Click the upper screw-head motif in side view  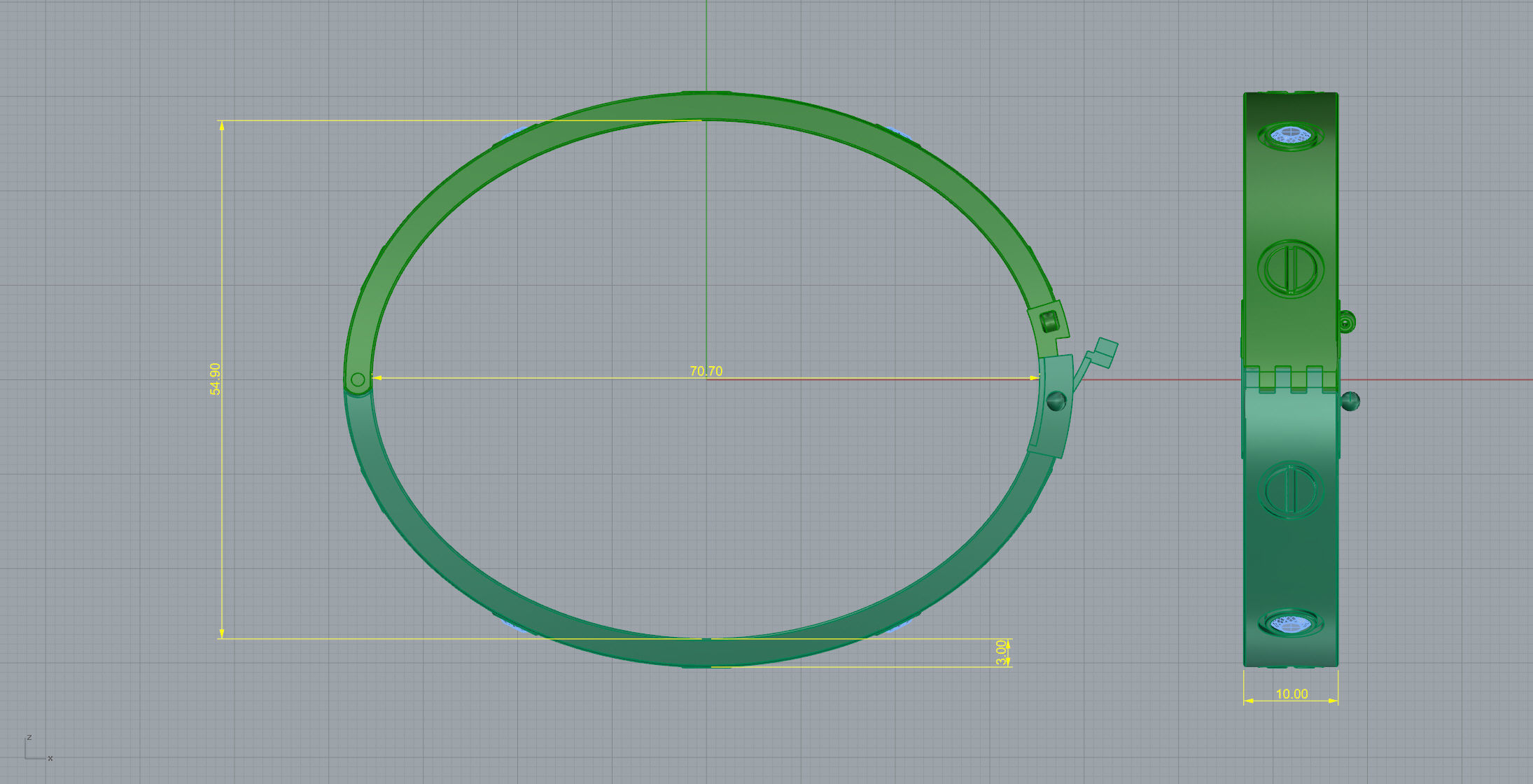1291,268
